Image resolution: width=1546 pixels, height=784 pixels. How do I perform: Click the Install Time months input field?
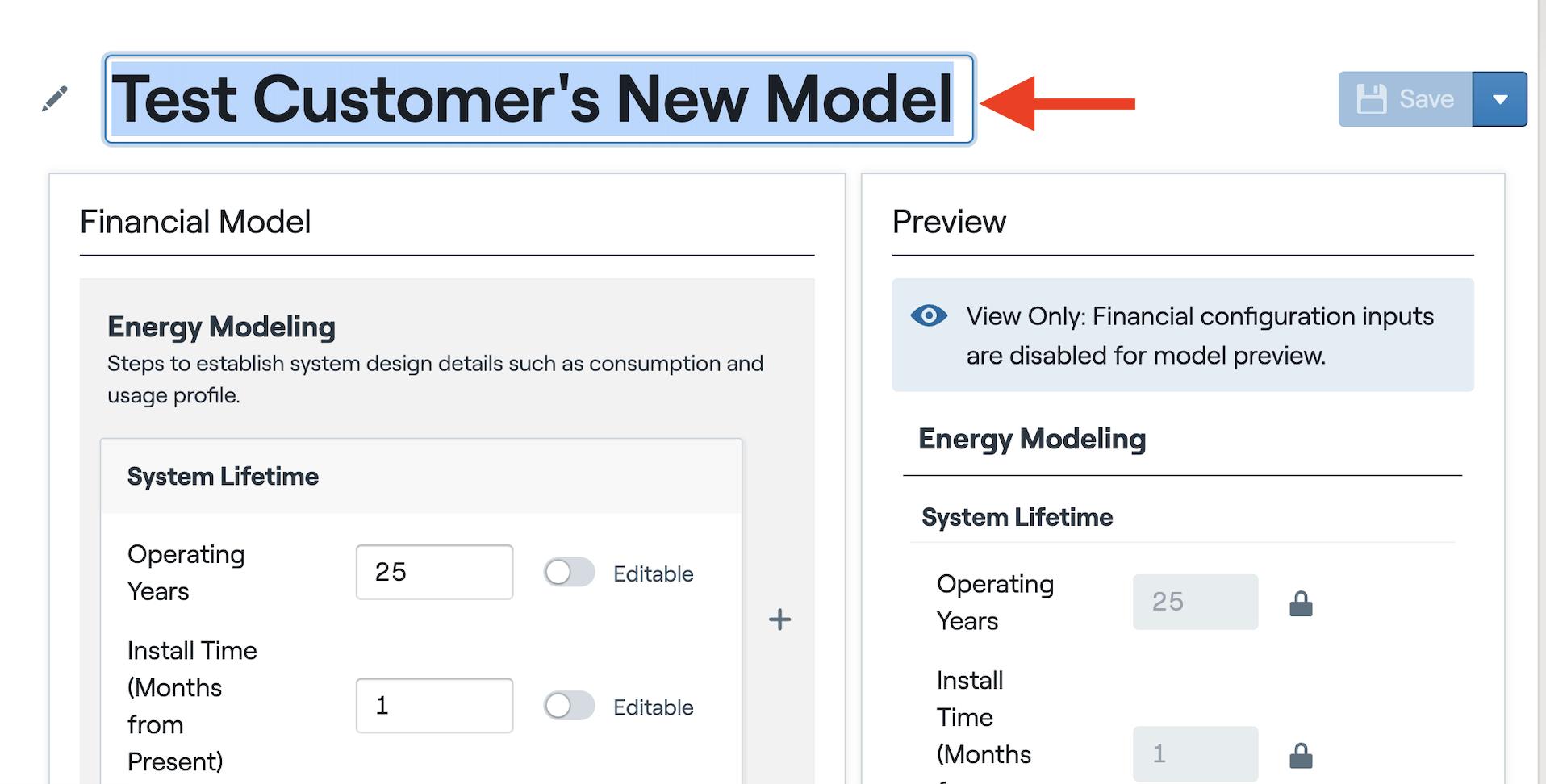tap(434, 706)
